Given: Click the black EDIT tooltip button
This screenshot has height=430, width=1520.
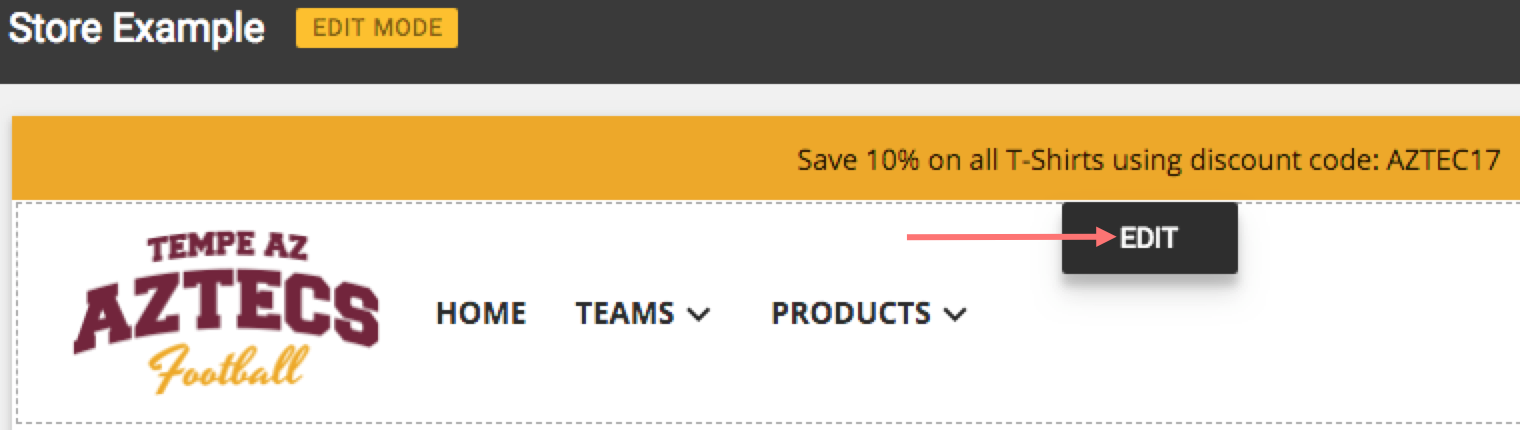Looking at the screenshot, I should tap(1150, 238).
